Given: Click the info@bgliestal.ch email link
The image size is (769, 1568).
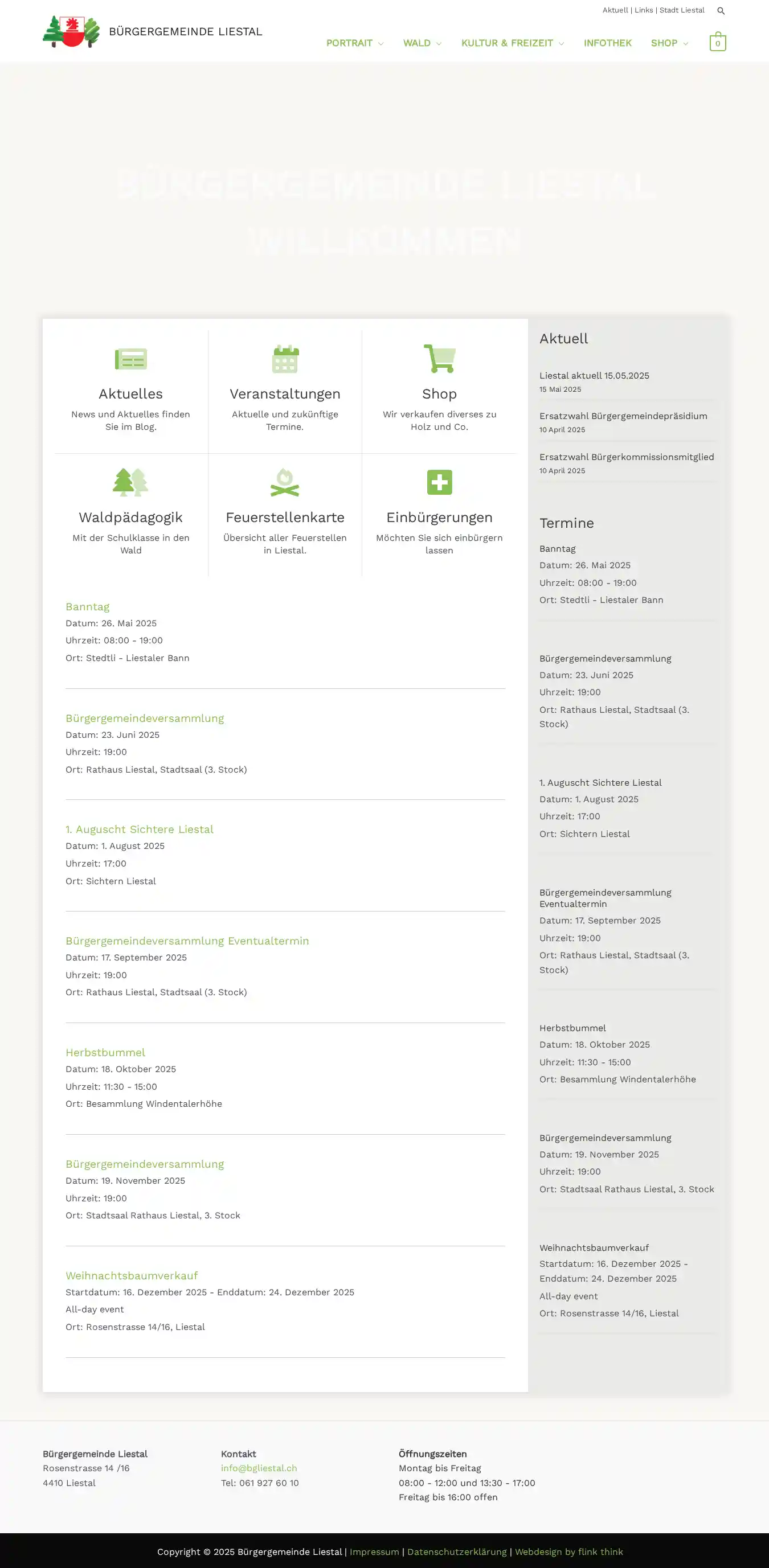Looking at the screenshot, I should click(259, 1468).
